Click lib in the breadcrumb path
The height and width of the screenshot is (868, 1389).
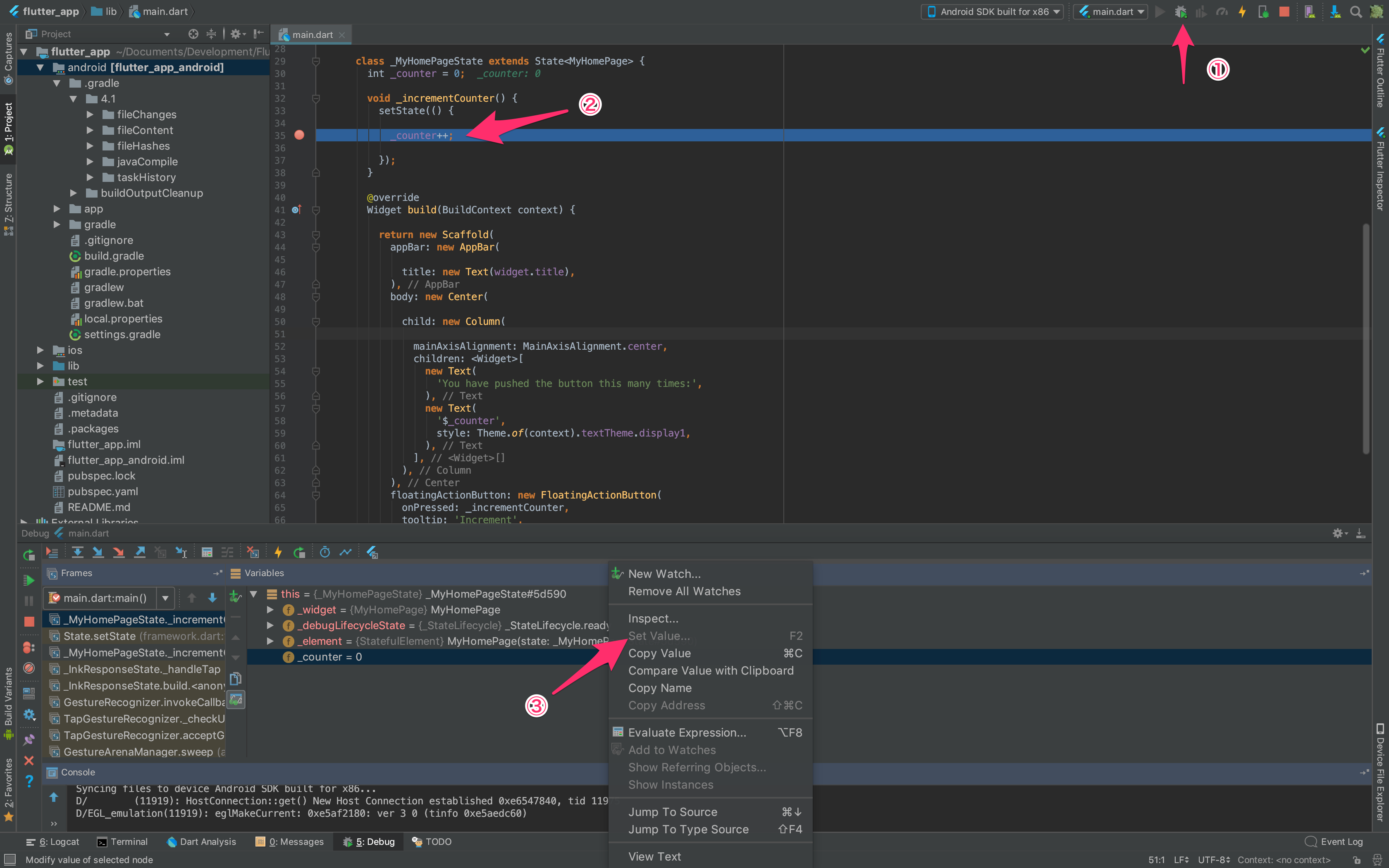pyautogui.click(x=105, y=12)
